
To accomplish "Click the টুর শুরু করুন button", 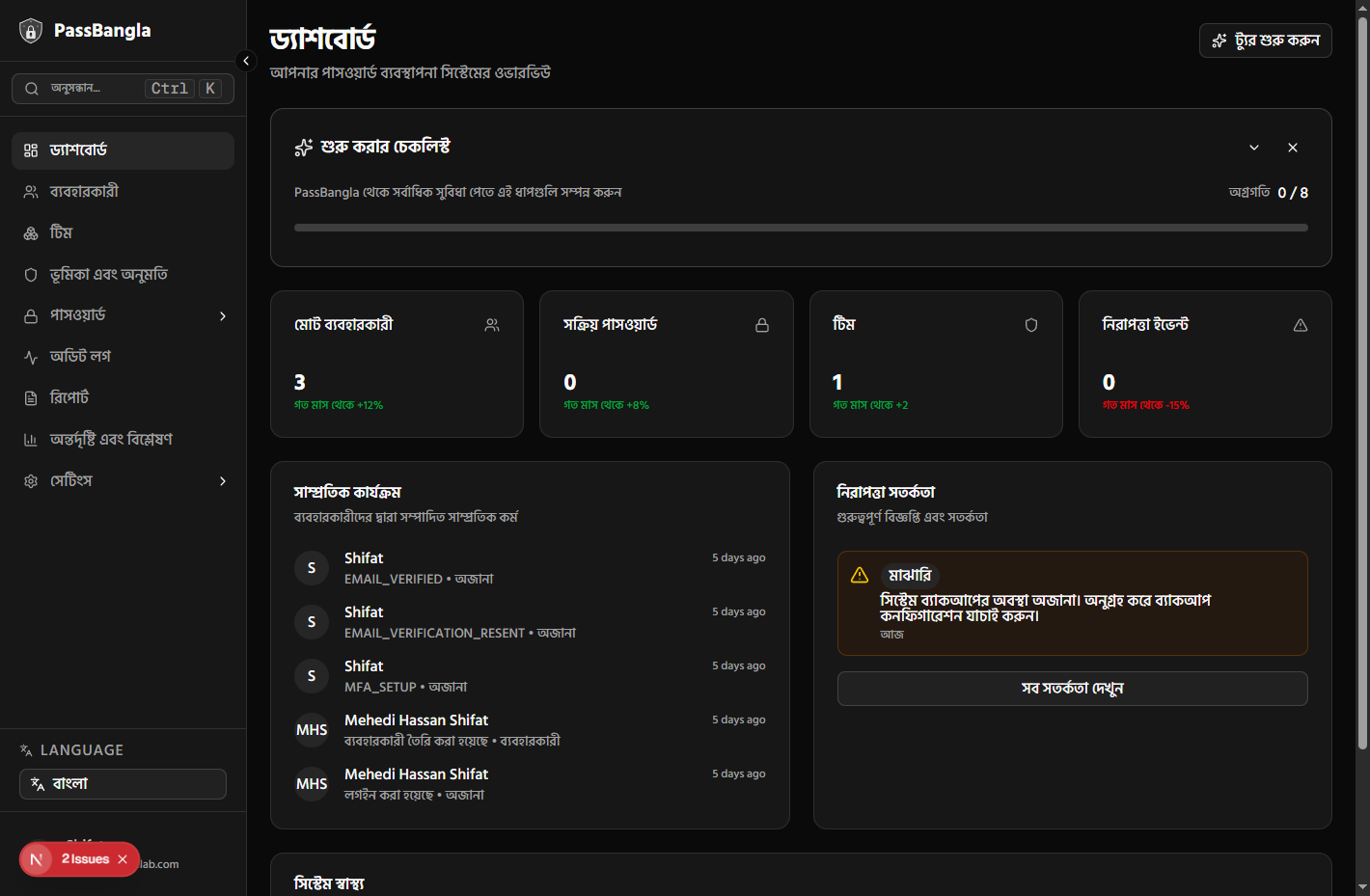I will (1265, 41).
